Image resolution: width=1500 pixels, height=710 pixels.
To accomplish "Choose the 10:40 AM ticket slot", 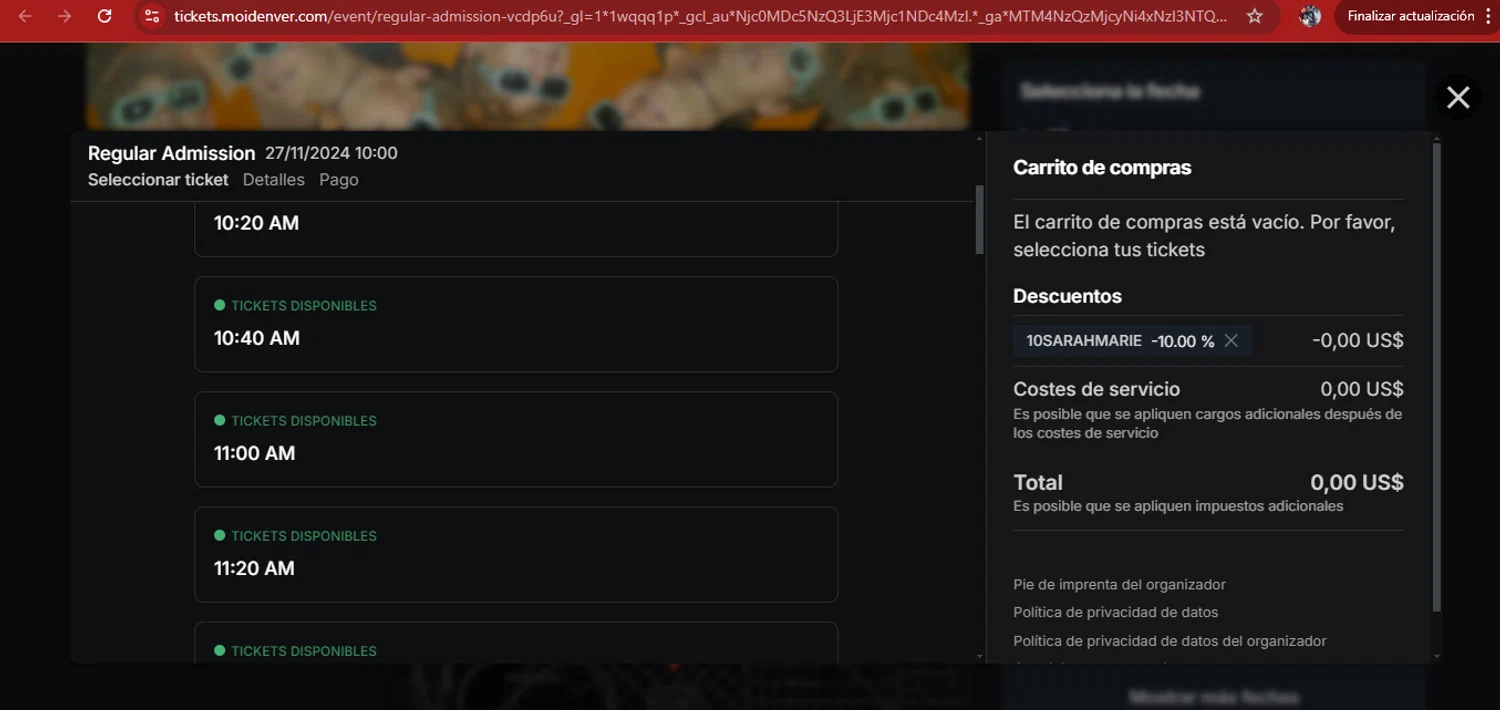I will [x=516, y=324].
